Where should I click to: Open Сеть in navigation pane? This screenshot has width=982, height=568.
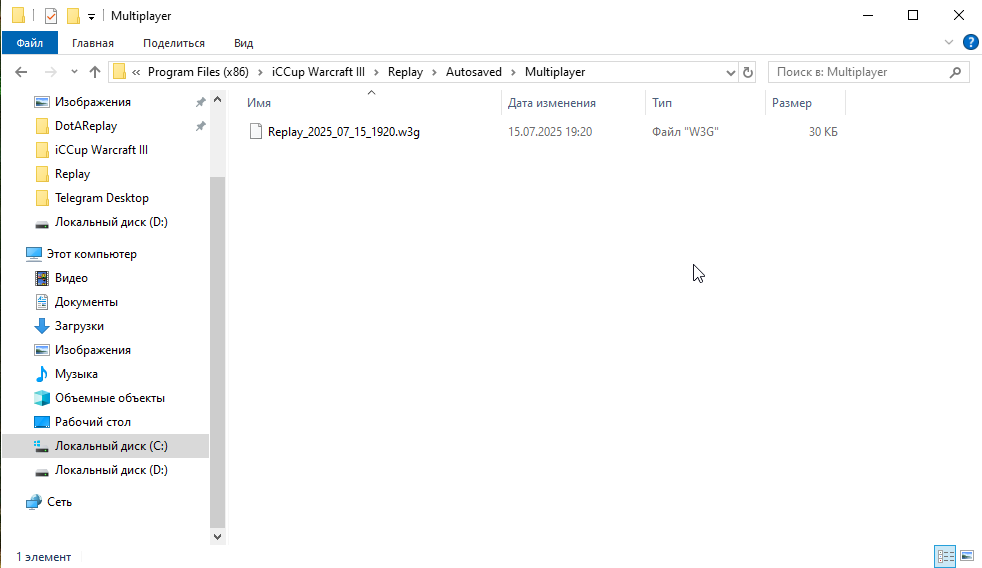tap(59, 502)
